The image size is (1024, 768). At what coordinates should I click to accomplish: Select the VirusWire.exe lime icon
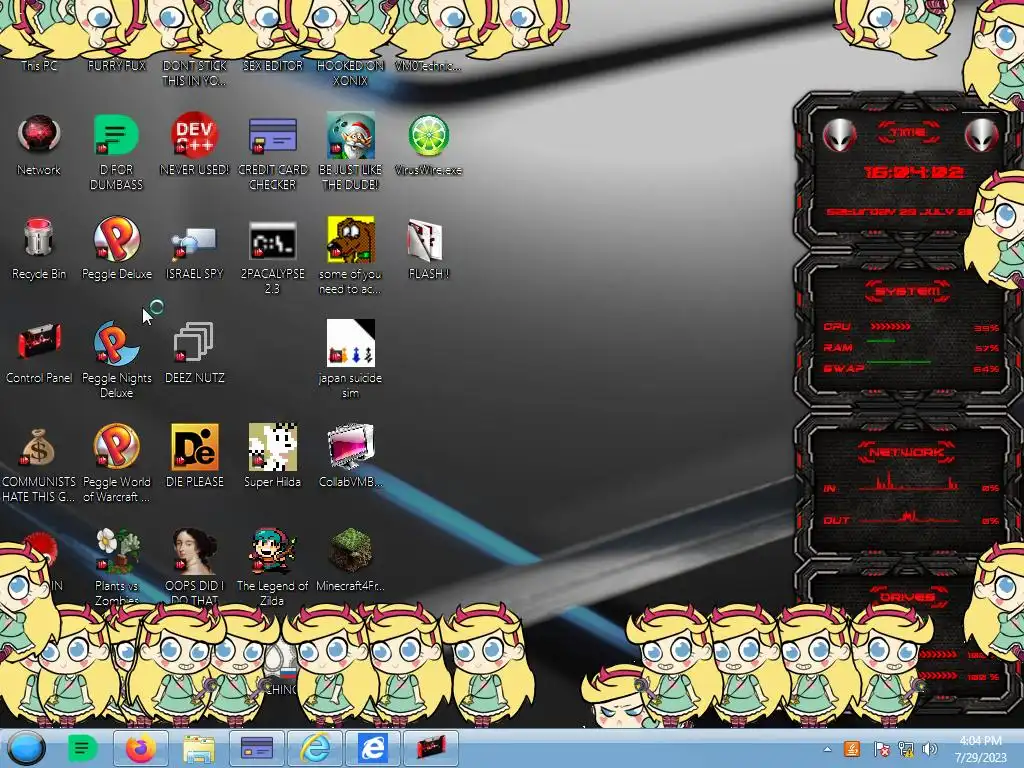pos(428,144)
